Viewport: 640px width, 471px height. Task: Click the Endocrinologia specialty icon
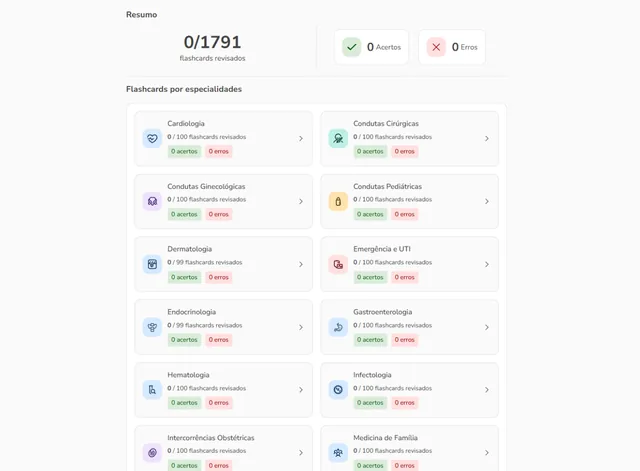pos(152,327)
